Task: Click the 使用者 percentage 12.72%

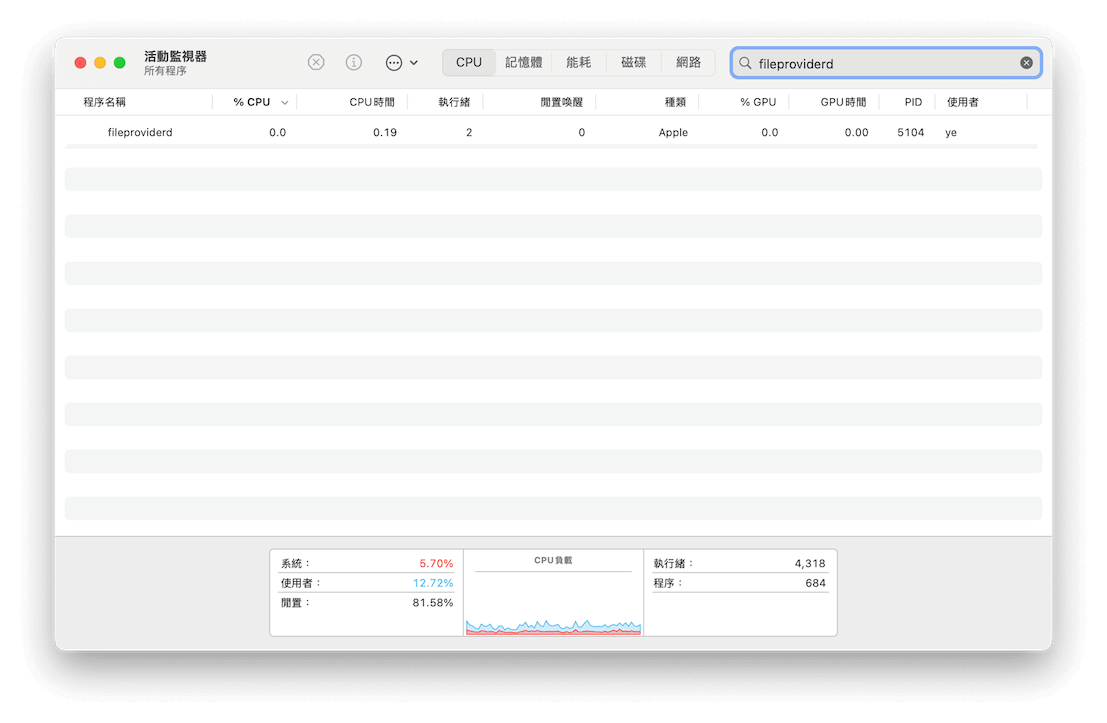Action: (x=433, y=583)
